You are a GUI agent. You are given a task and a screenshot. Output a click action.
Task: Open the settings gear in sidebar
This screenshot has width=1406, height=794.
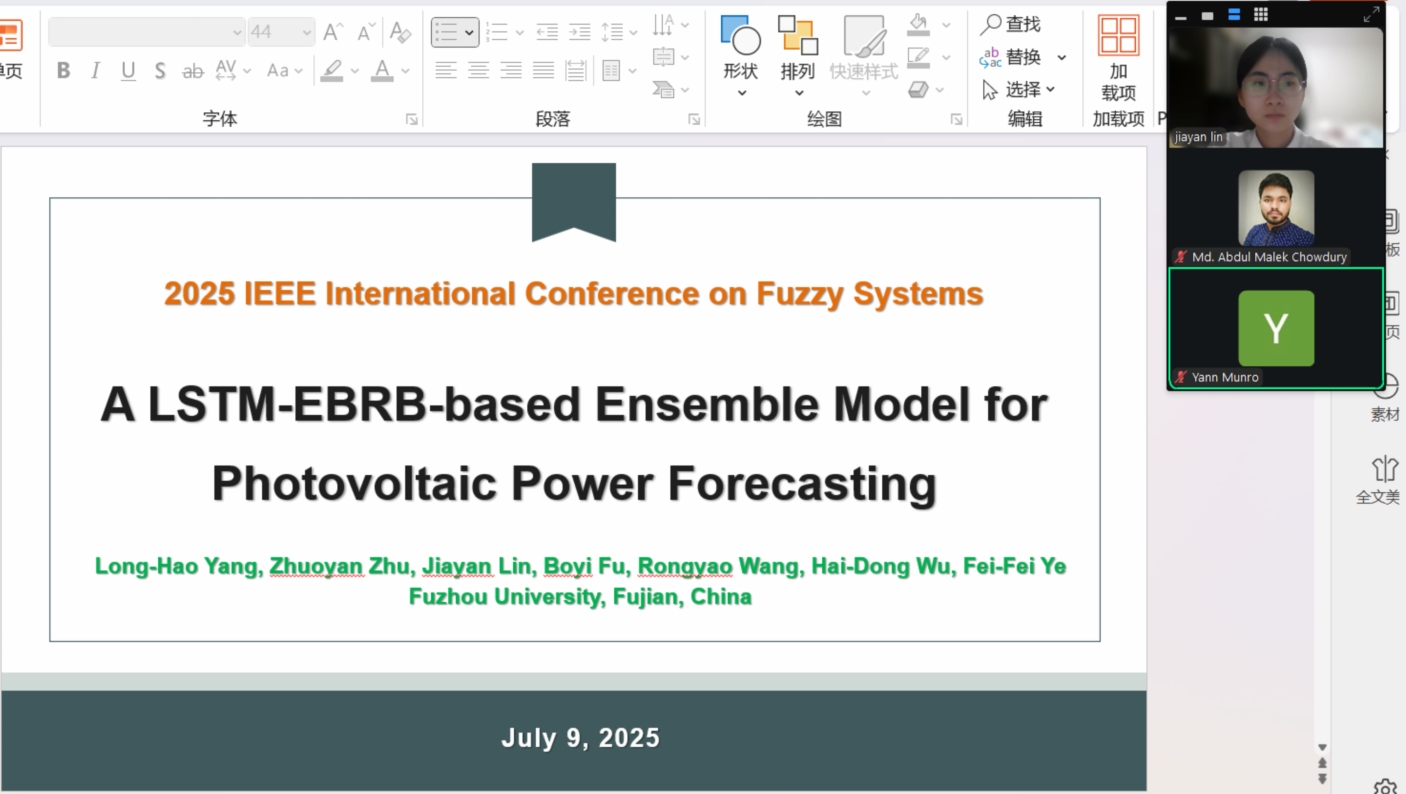[x=1385, y=787]
